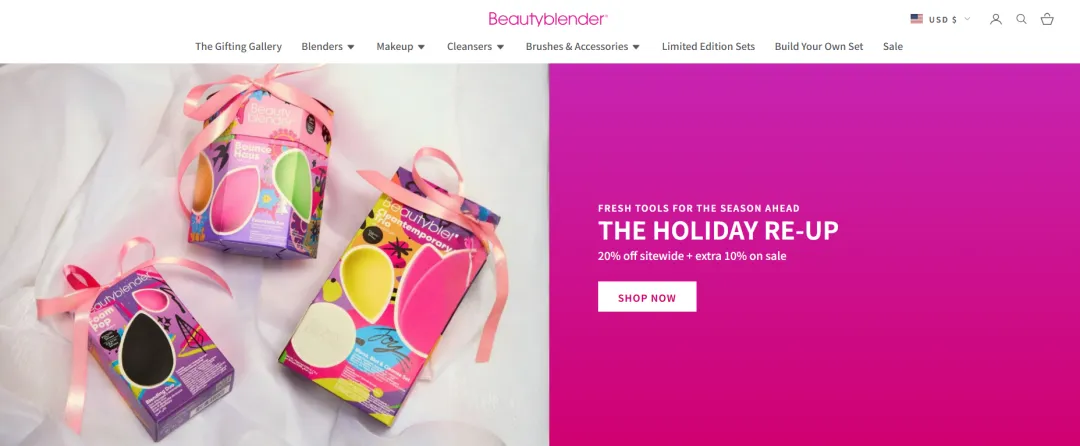
Task: Open the Sale menu item
Action: [893, 46]
